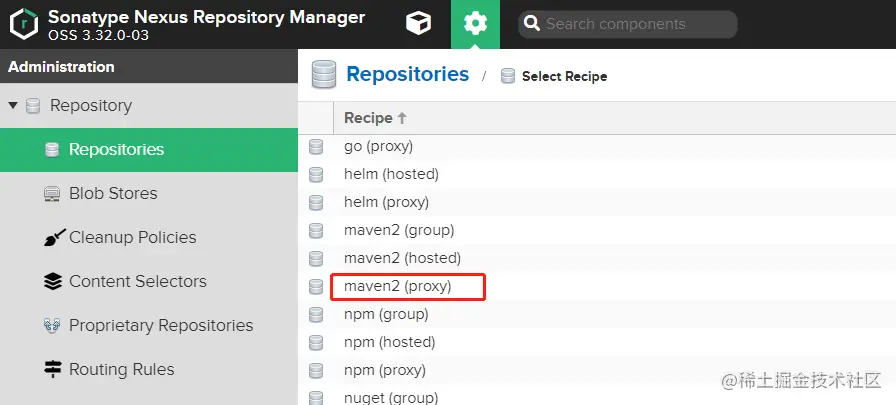896x405 pixels.
Task: Click the icon beside maven2 (proxy)
Action: (316, 287)
